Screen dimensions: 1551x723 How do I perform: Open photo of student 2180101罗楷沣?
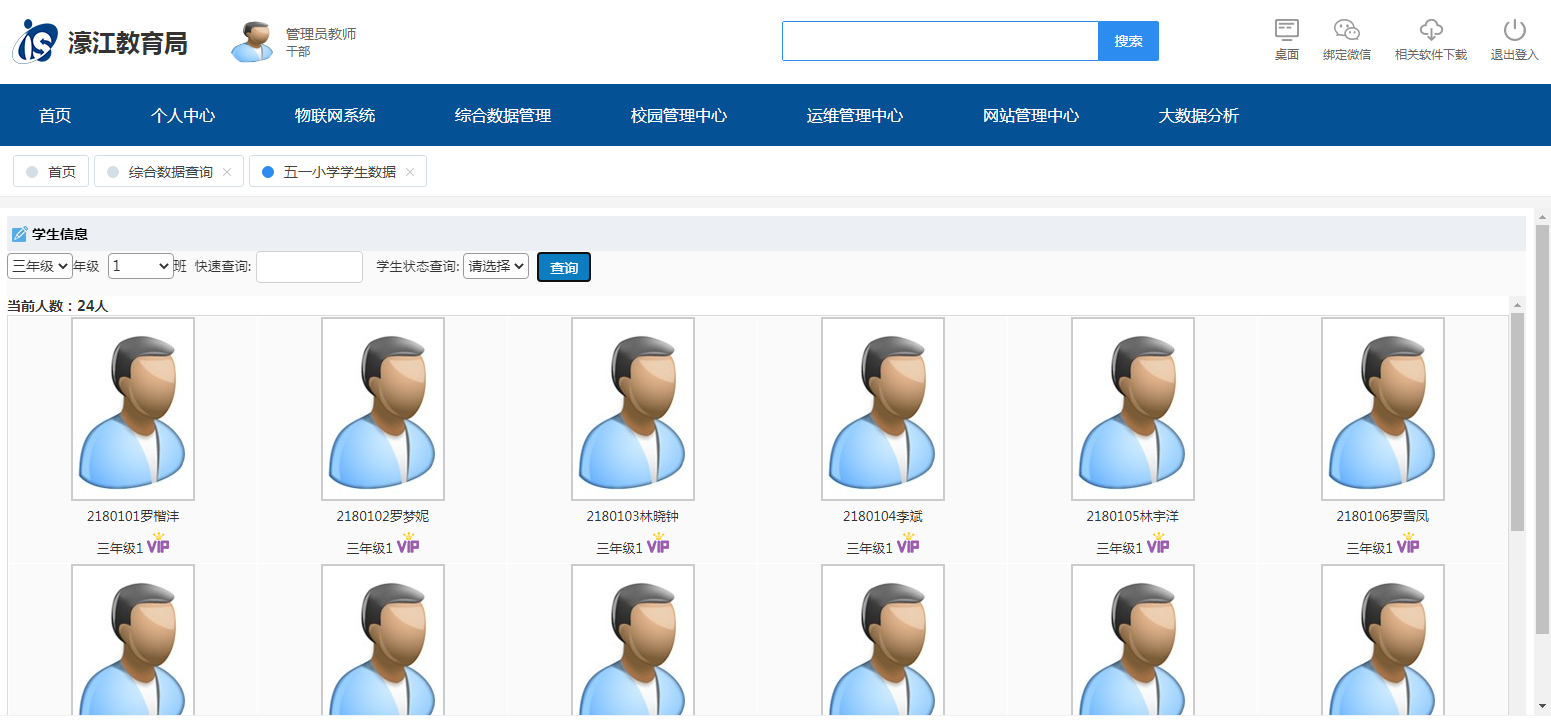[x=133, y=409]
